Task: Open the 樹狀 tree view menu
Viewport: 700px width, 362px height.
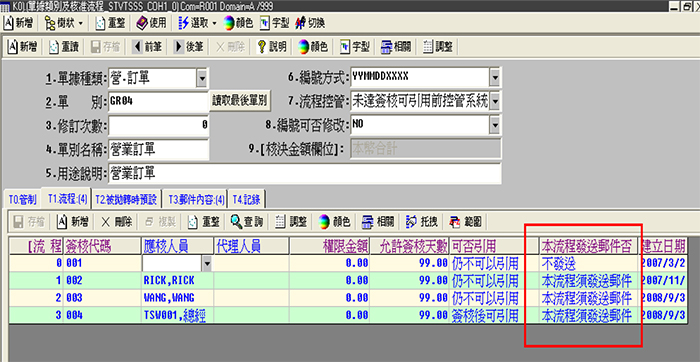Action: (65, 23)
